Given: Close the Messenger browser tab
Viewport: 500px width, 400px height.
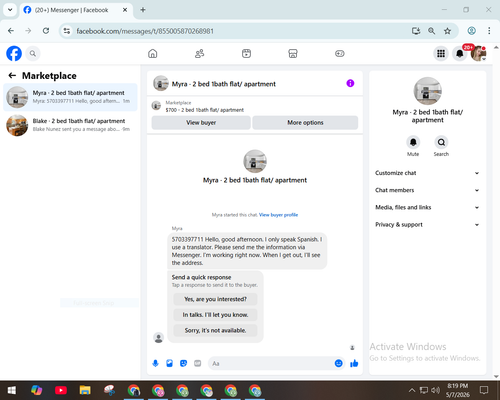Looking at the screenshot, I should (125, 10).
